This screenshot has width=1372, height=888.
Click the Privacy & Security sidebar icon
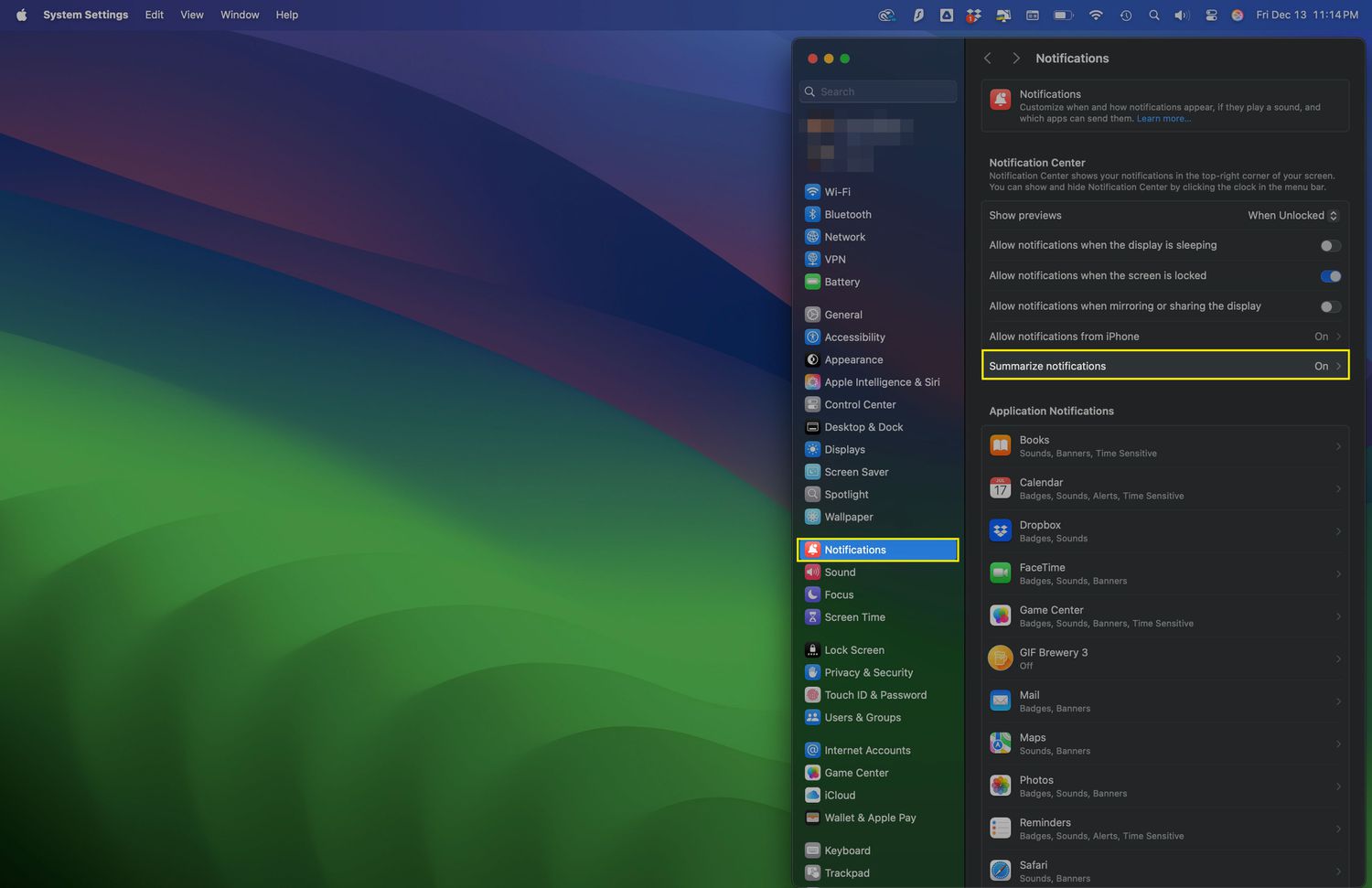(812, 672)
